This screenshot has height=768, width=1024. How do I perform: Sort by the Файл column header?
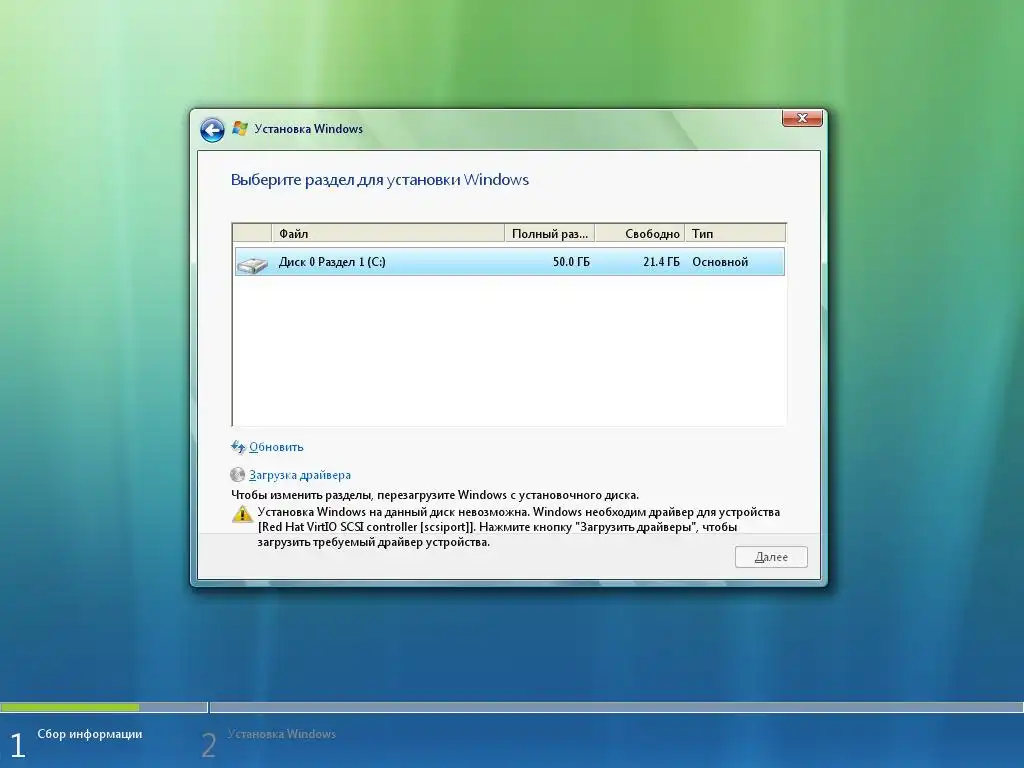[388, 233]
